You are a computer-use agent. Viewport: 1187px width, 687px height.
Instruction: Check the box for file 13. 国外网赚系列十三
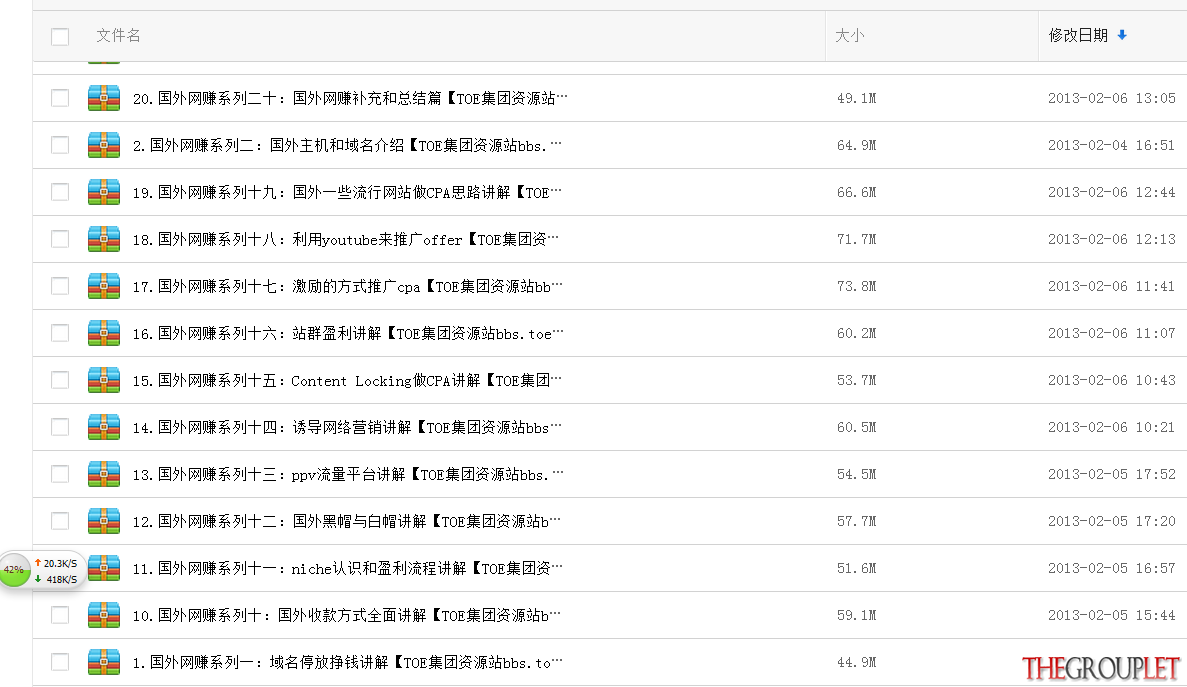[60, 474]
